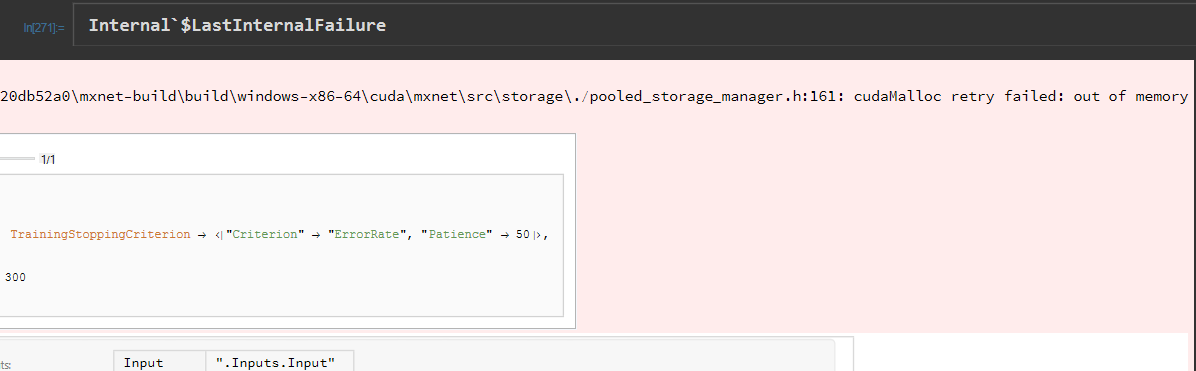Click the value 50 after Patience

pyautogui.click(x=522, y=235)
